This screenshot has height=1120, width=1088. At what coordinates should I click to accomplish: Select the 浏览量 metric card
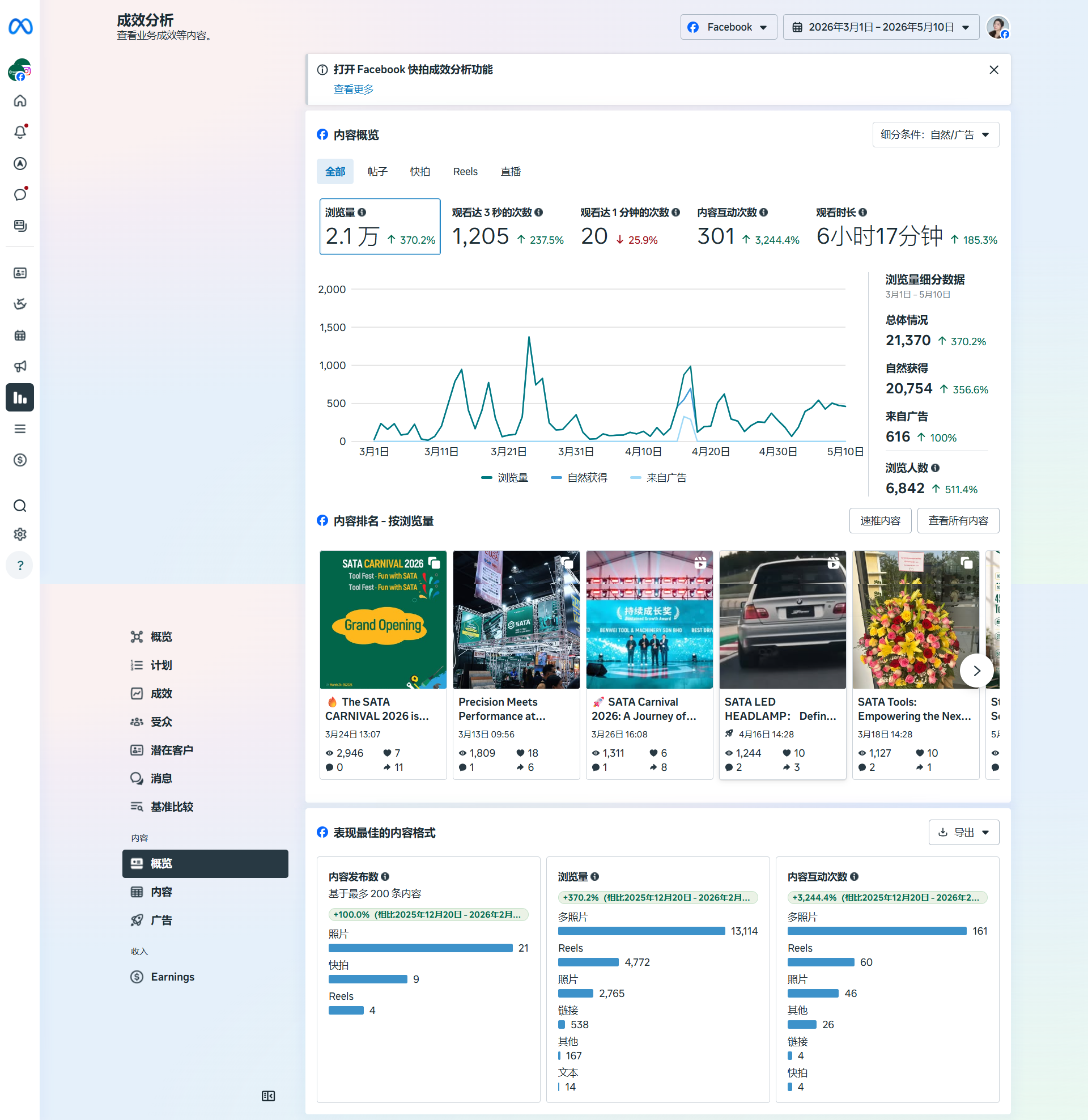[380, 227]
